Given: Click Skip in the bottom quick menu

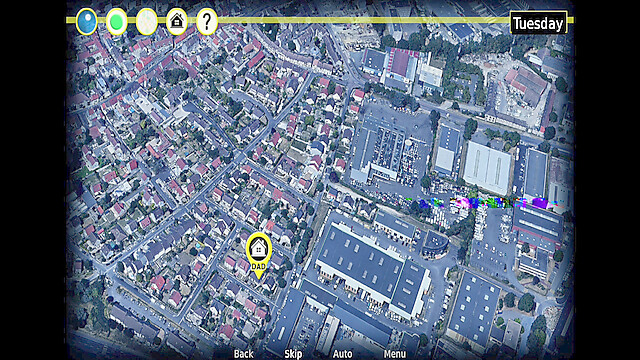Looking at the screenshot, I should point(293,354).
